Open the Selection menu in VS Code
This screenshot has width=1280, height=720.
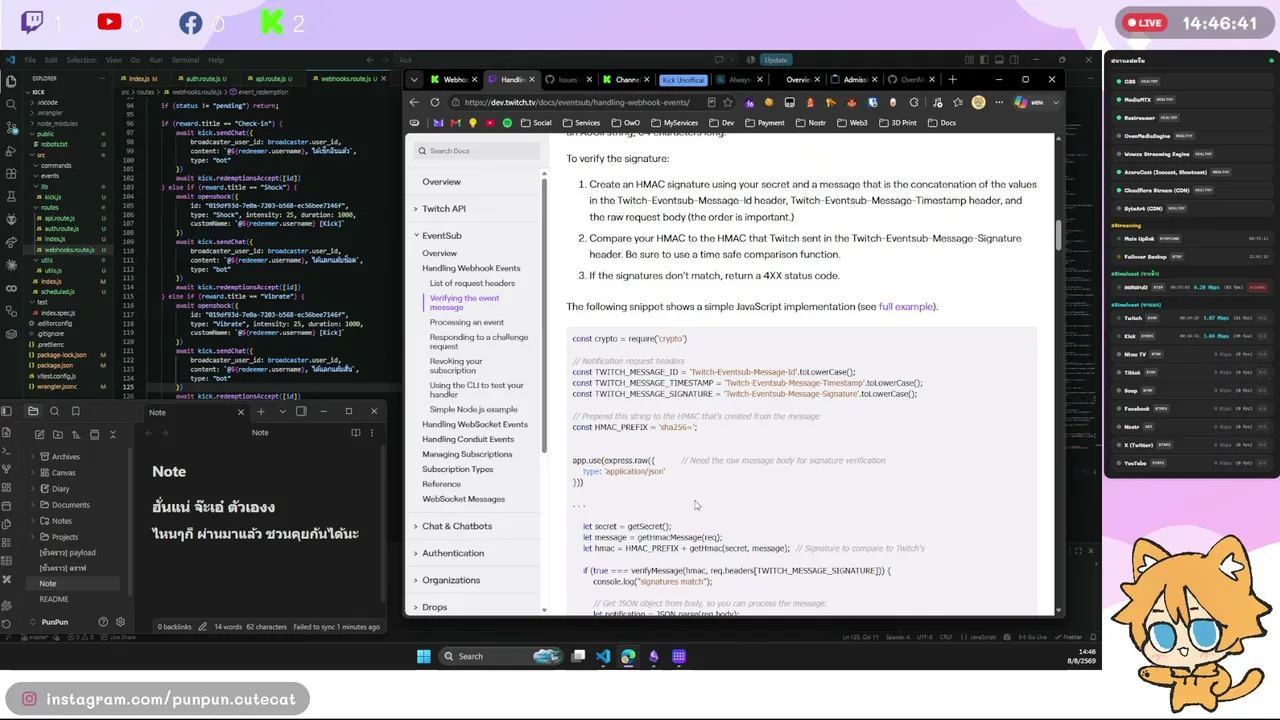82,60
